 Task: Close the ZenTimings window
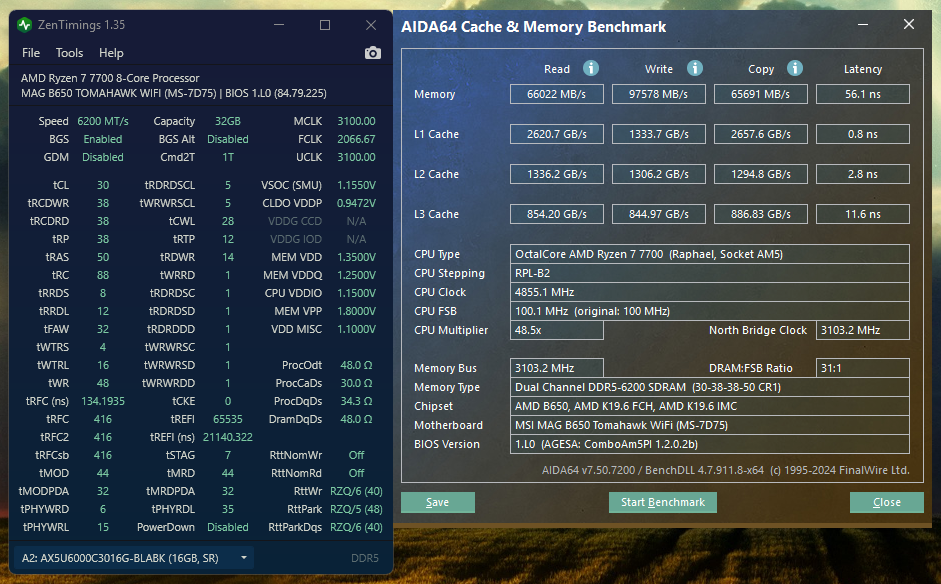(x=371, y=25)
